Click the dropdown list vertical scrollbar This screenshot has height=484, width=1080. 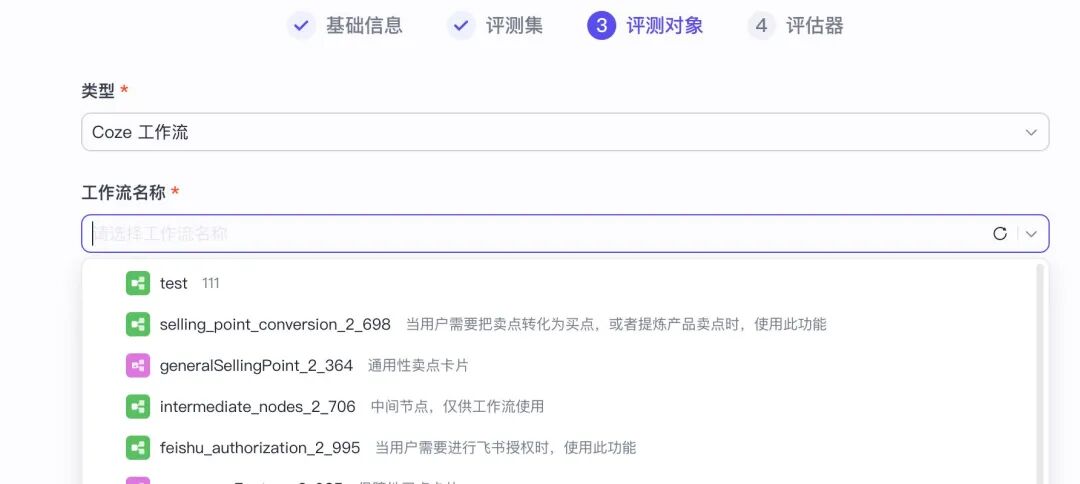click(x=1039, y=374)
